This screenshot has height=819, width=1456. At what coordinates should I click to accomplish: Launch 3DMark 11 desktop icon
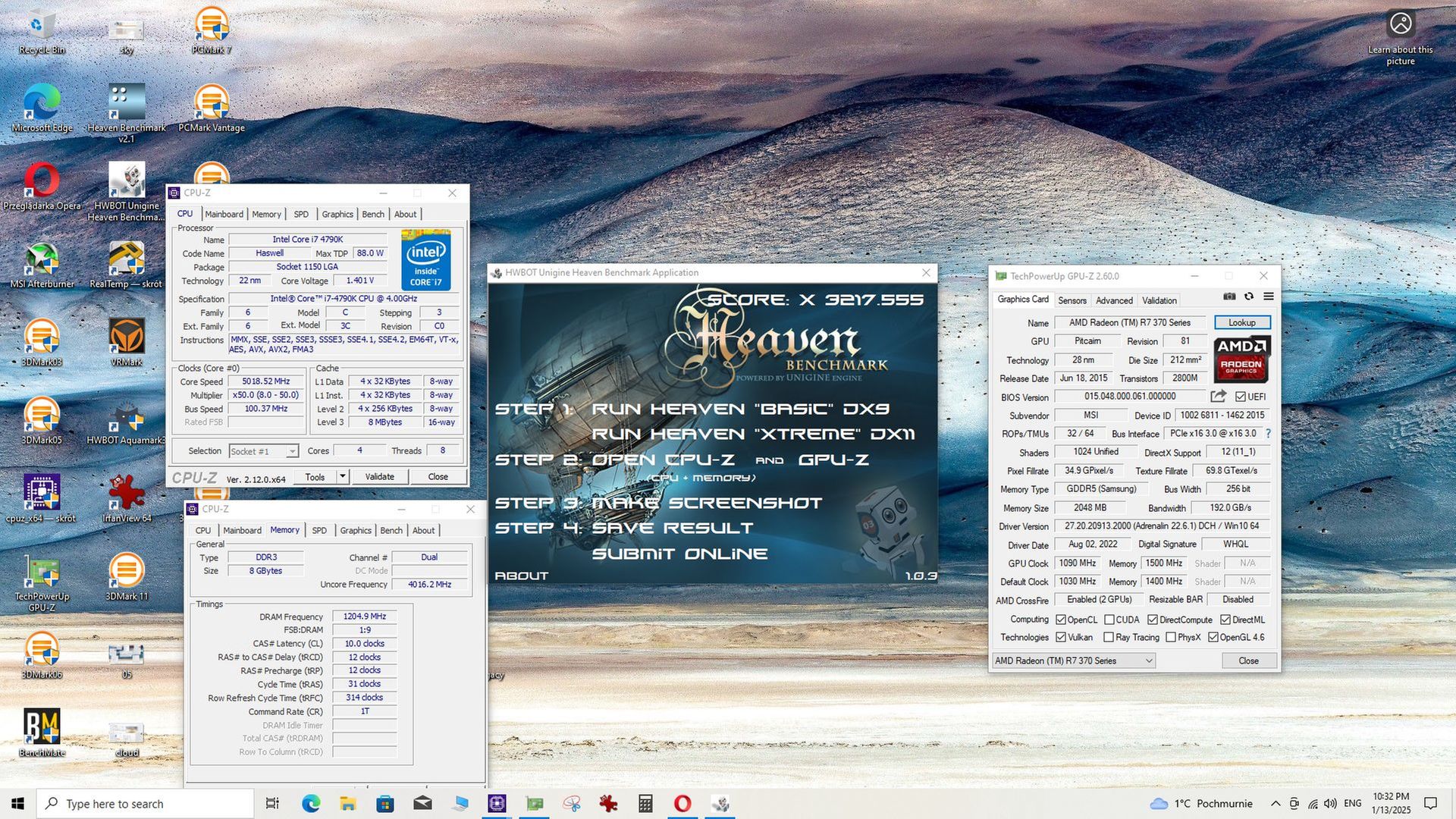point(127,577)
